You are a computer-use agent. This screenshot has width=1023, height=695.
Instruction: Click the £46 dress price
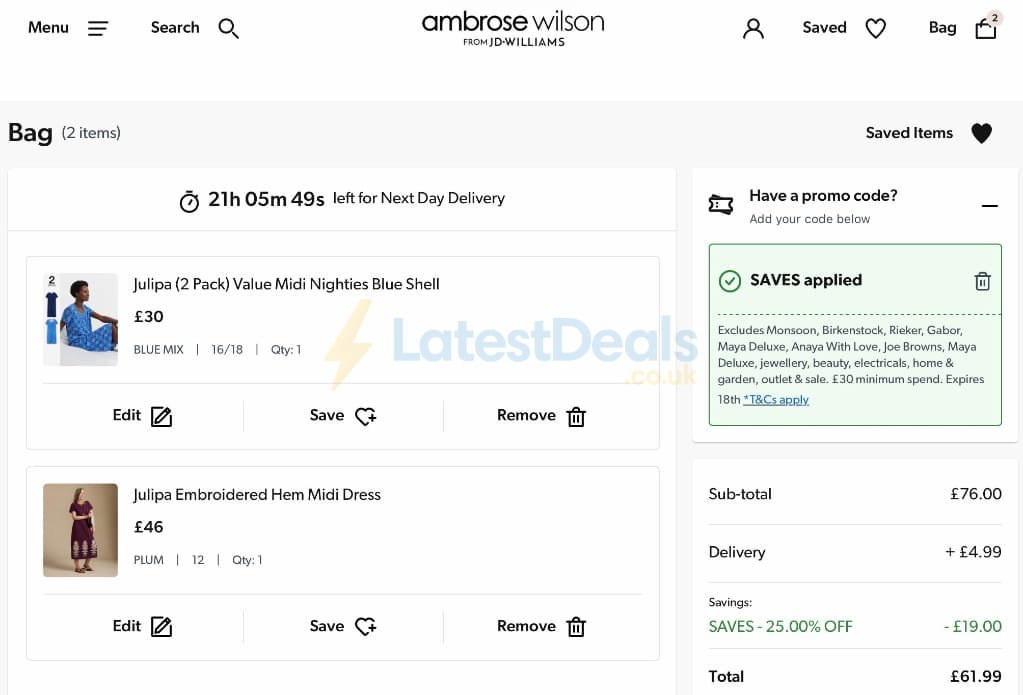[149, 527]
